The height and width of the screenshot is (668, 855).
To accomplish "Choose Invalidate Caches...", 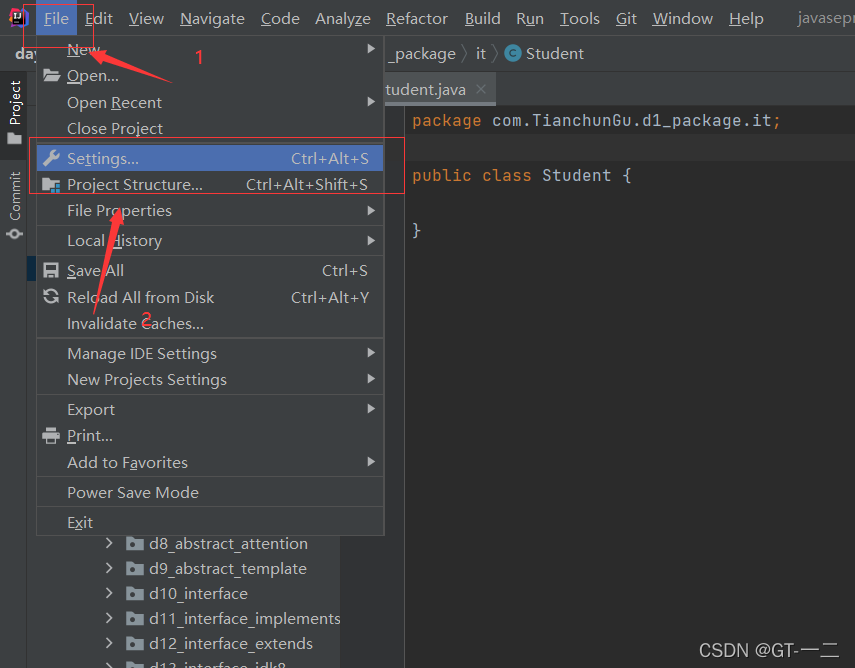I will [x=210, y=323].
